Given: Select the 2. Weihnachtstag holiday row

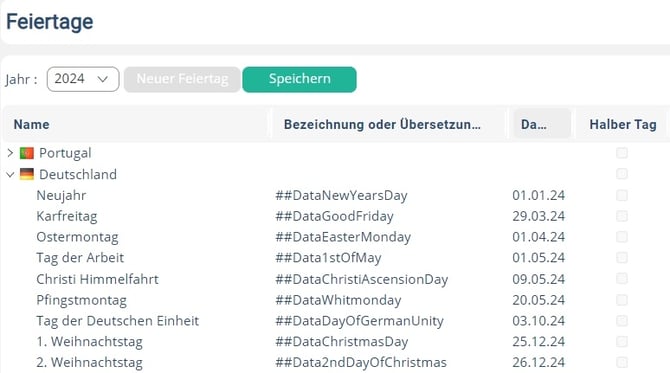Looking at the screenshot, I should pos(335,362).
